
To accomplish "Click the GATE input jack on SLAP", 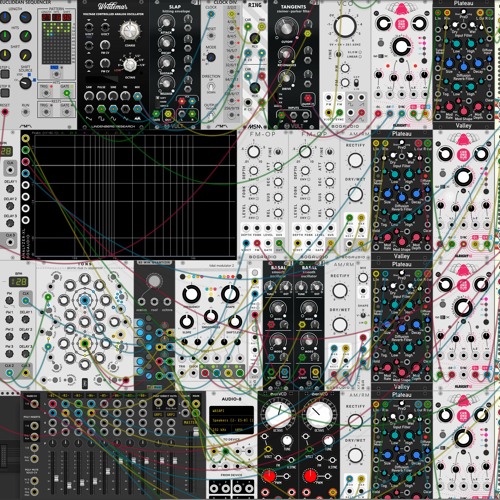I will click(x=156, y=114).
